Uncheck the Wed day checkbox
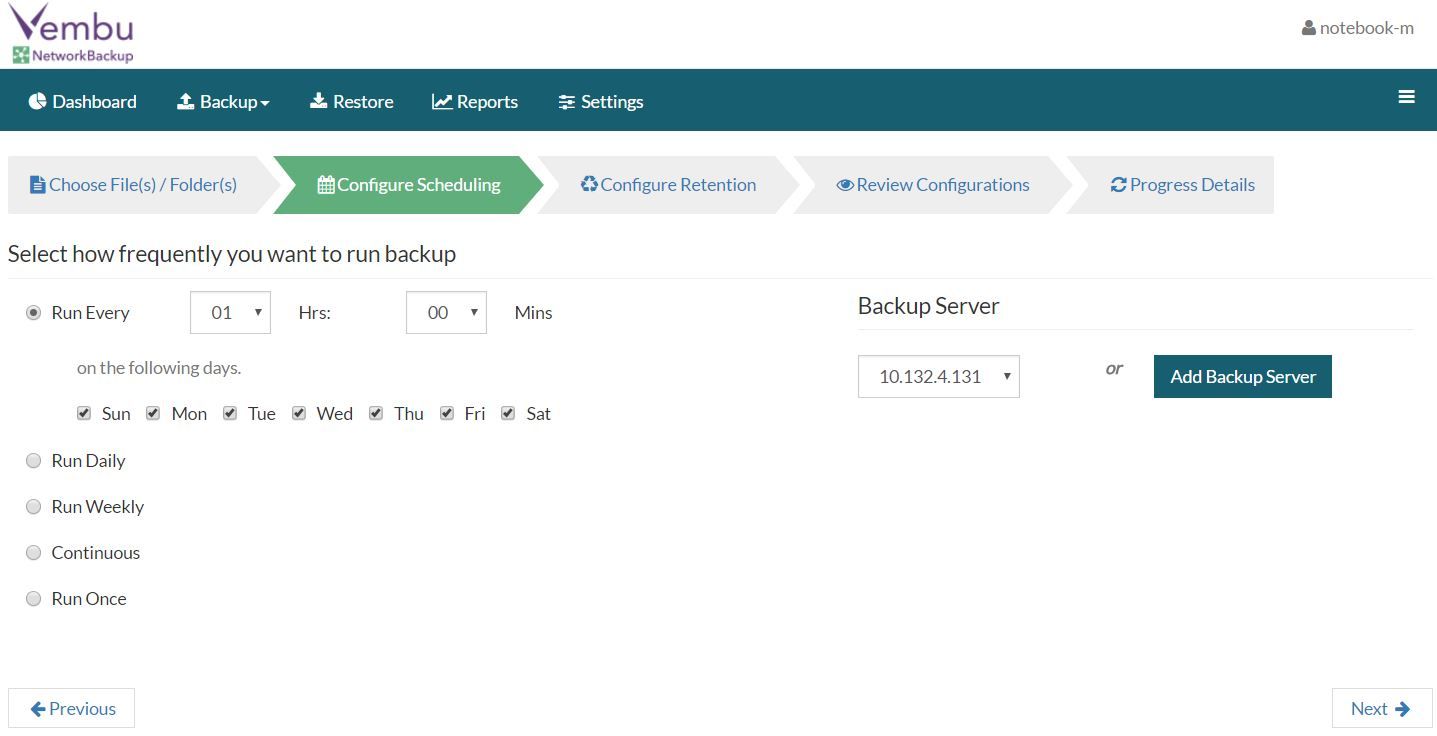This screenshot has height=736, width=1437. pyautogui.click(x=299, y=412)
